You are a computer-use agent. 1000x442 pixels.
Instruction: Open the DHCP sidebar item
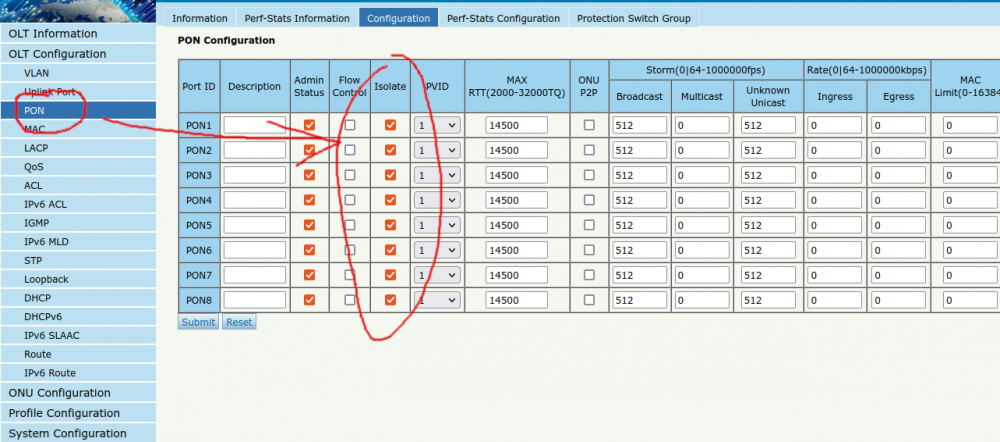click(x=38, y=298)
